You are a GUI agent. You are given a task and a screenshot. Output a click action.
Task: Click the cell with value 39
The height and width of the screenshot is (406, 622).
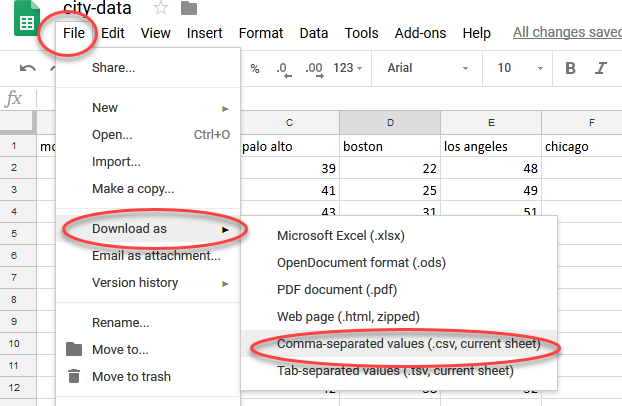[x=290, y=168]
